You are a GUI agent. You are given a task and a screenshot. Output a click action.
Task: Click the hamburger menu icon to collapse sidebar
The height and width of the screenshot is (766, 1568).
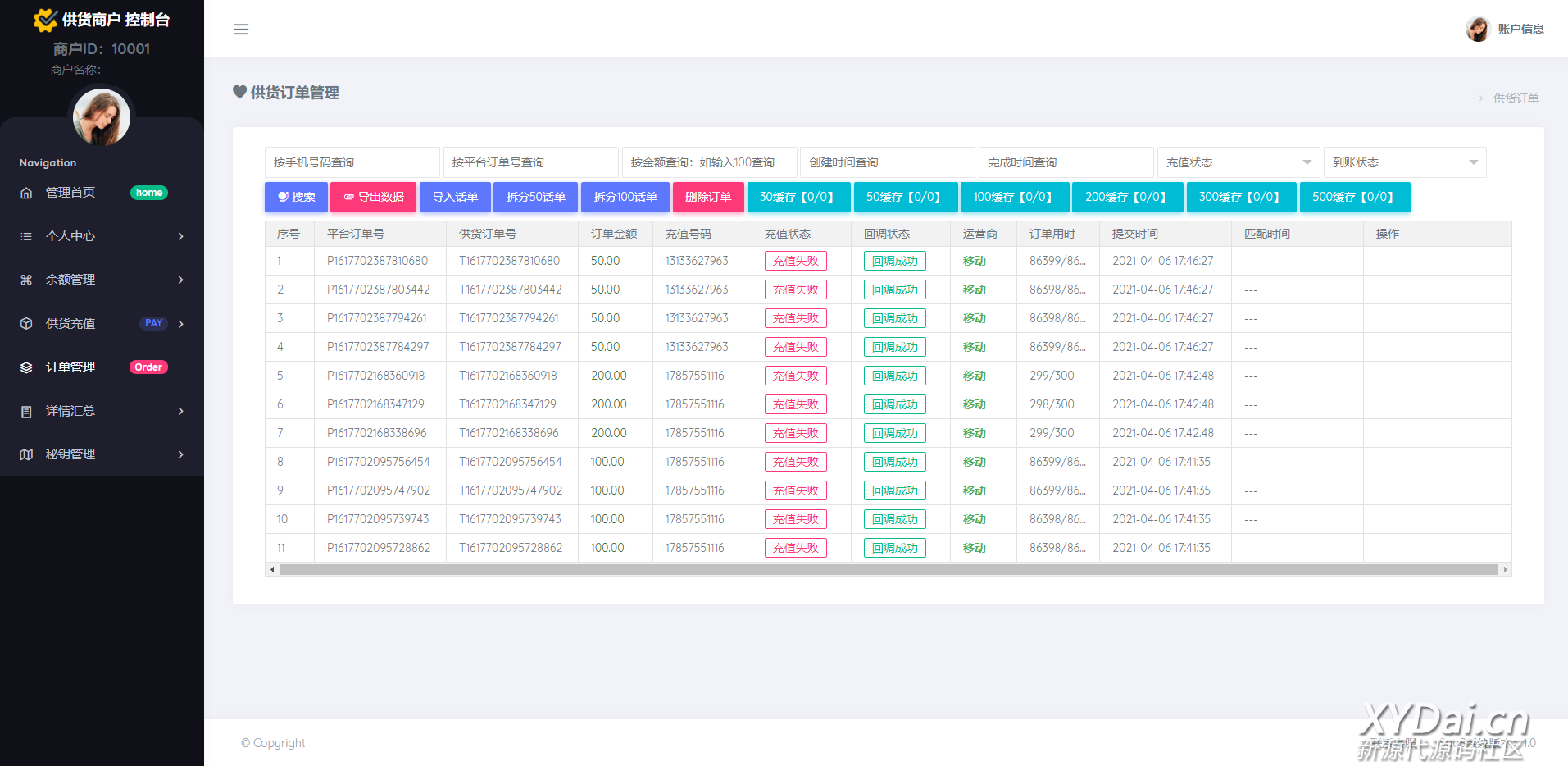point(241,30)
